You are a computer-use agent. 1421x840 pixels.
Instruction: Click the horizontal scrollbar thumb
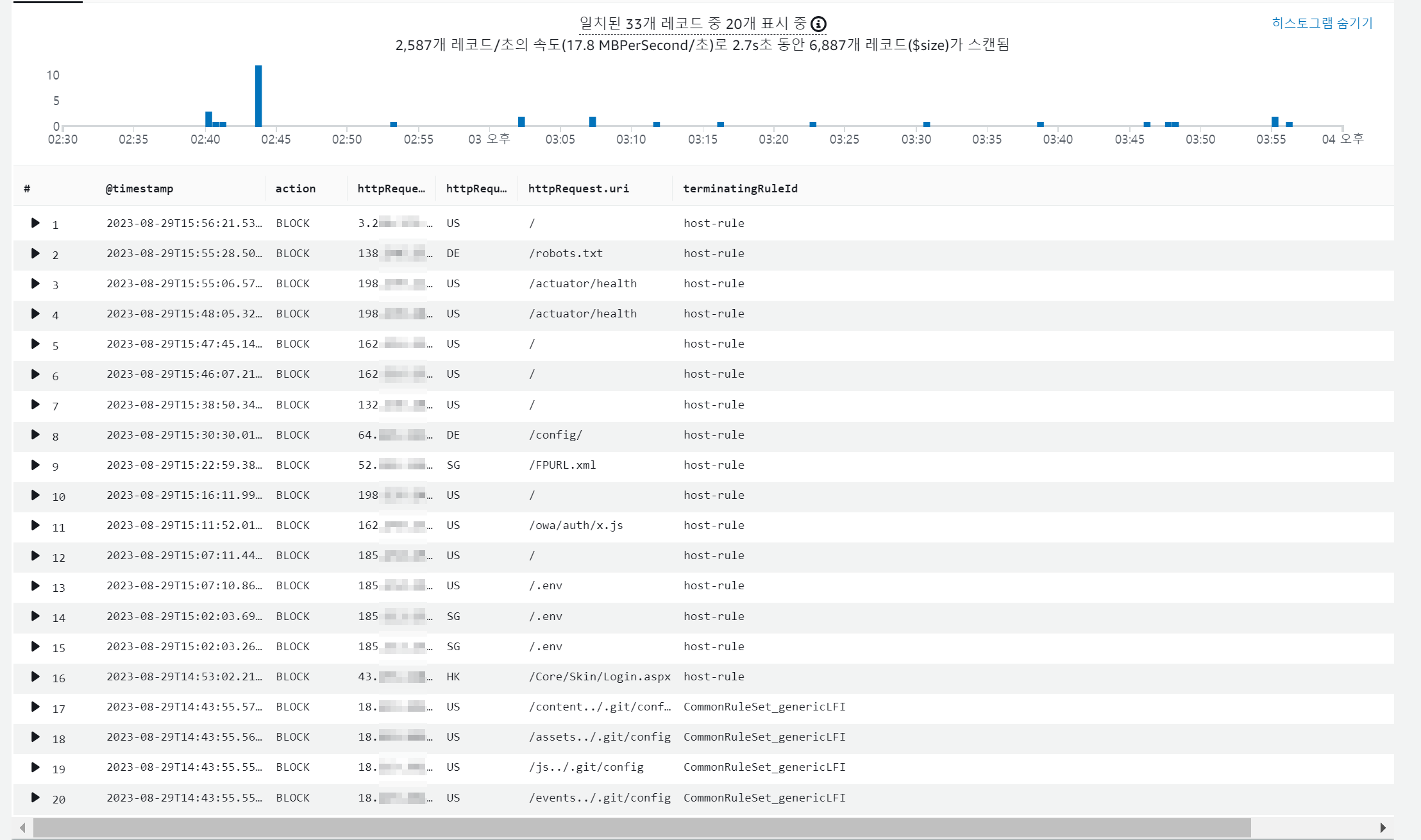coord(641,828)
